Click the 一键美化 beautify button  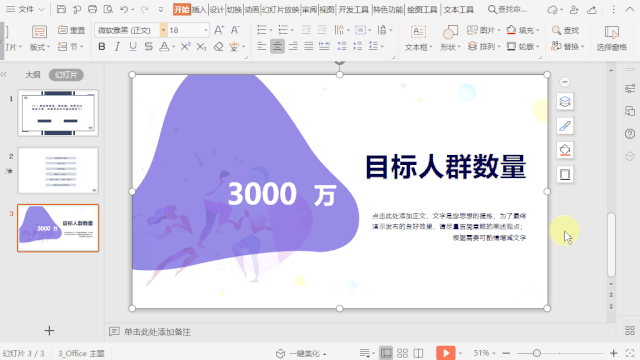tap(301, 353)
